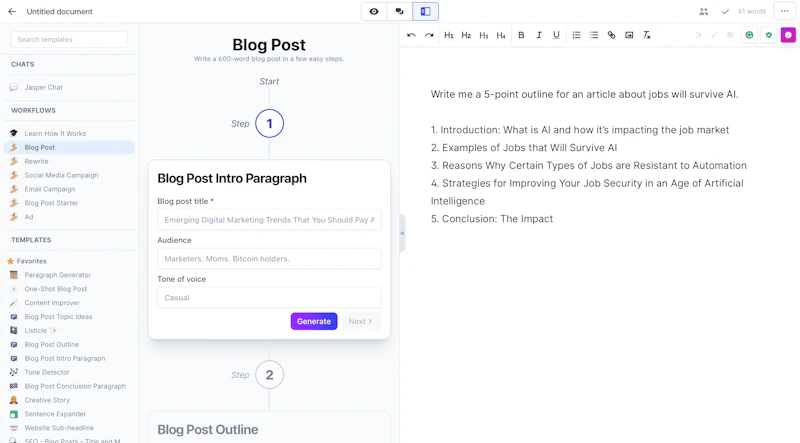
Task: Switch to chat mode view
Action: tap(399, 11)
